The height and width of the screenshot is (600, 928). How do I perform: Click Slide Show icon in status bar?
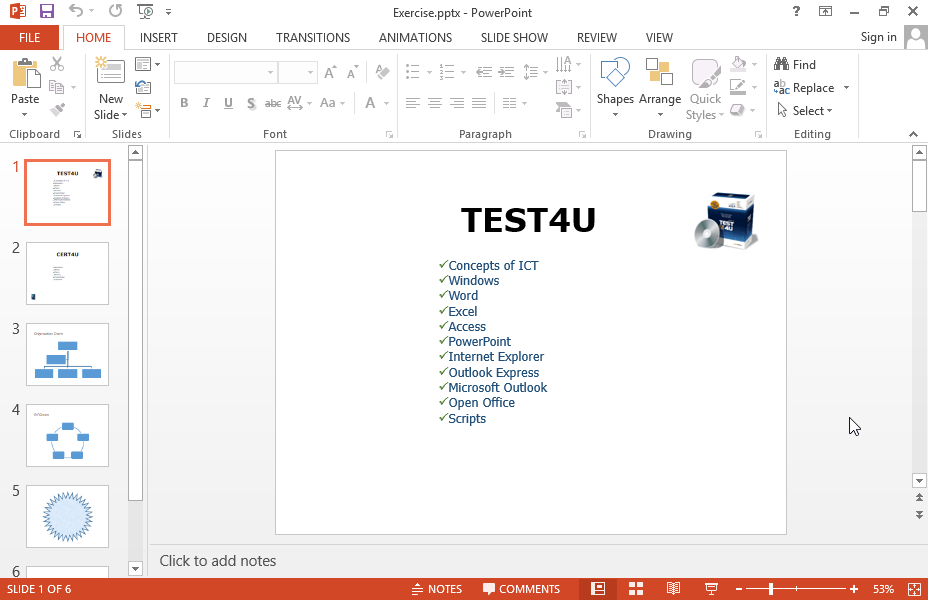click(711, 589)
